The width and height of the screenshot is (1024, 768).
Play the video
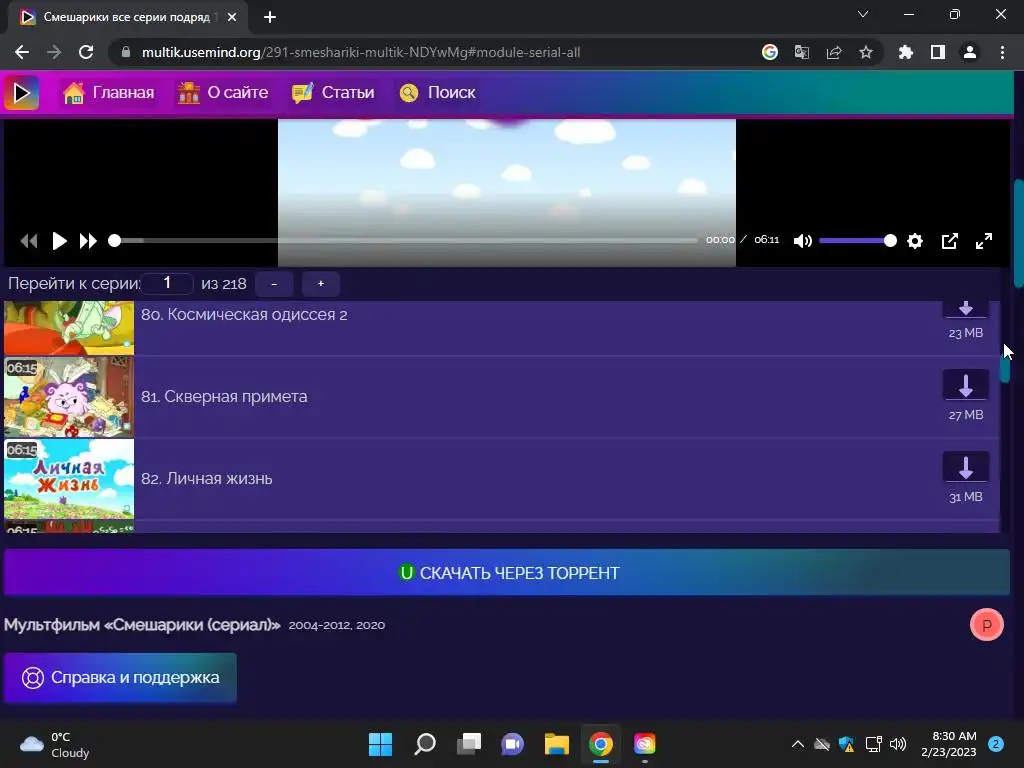pyautogui.click(x=59, y=241)
